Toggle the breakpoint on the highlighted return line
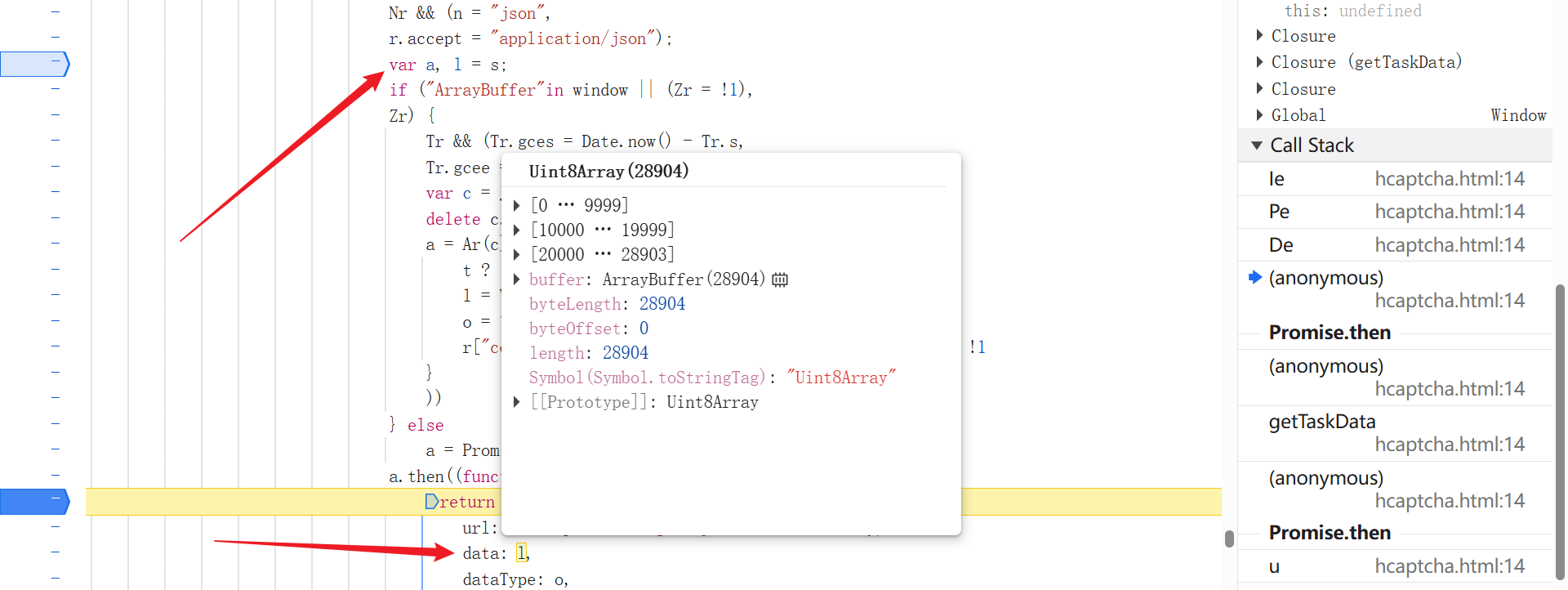Screen dimensions: 1568x590 [34, 502]
